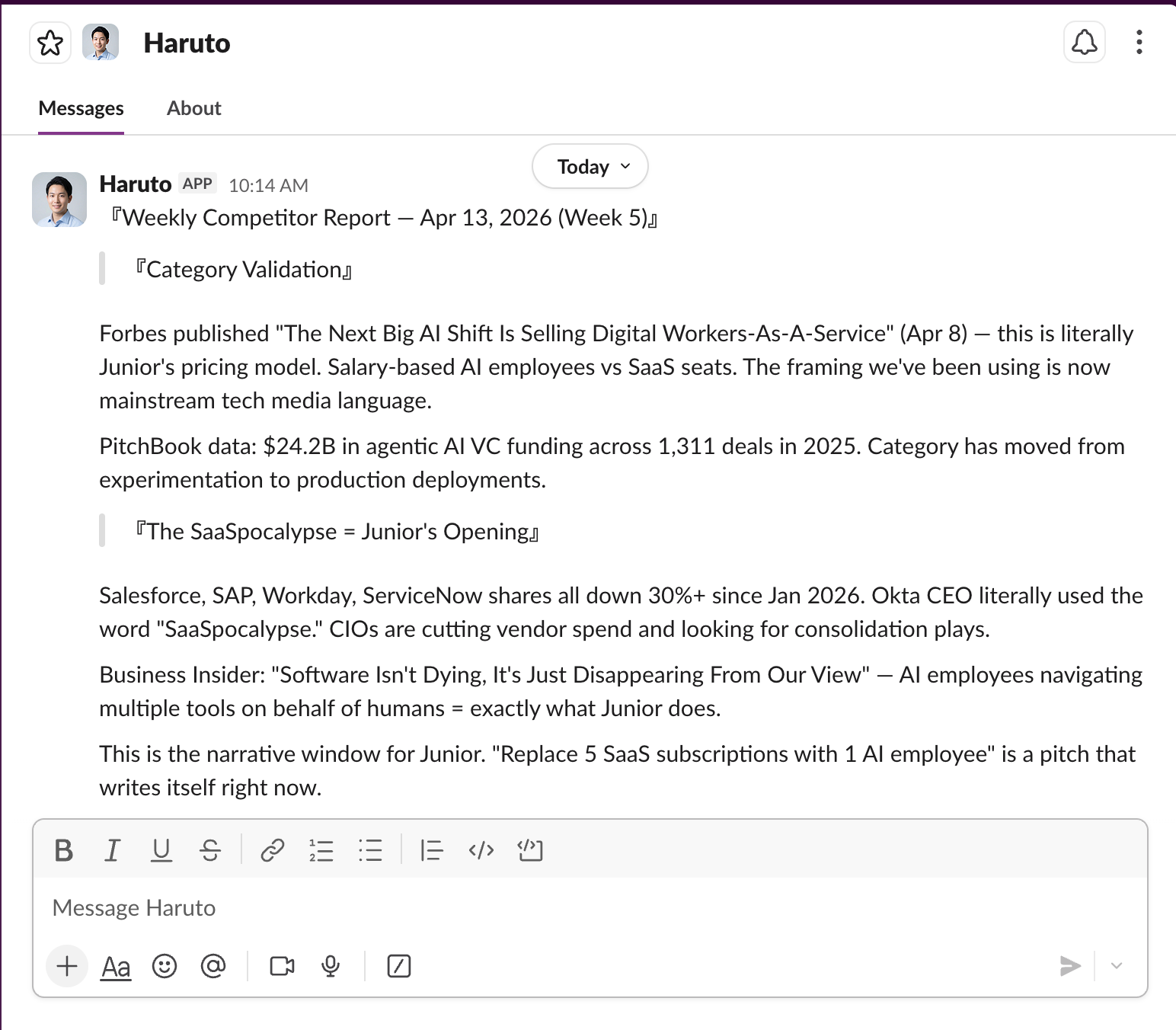
Task: Open the schedule send dropdown arrow
Action: (x=1117, y=966)
